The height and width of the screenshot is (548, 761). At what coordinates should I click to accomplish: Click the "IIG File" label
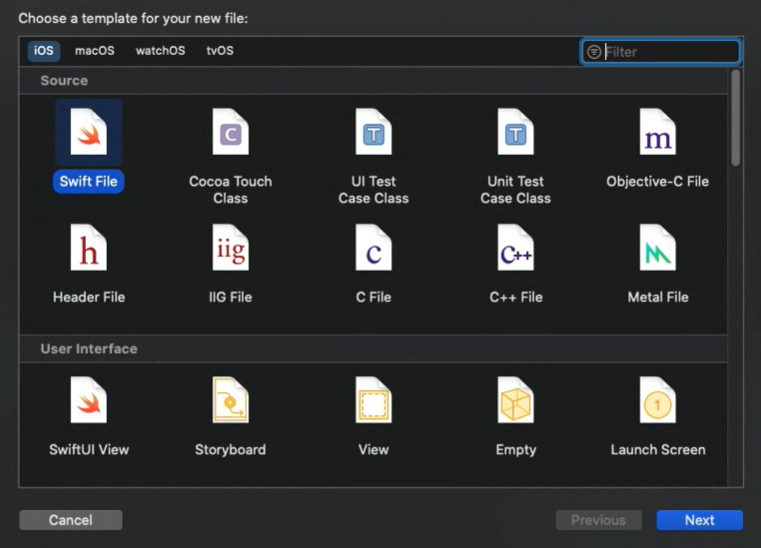point(231,297)
